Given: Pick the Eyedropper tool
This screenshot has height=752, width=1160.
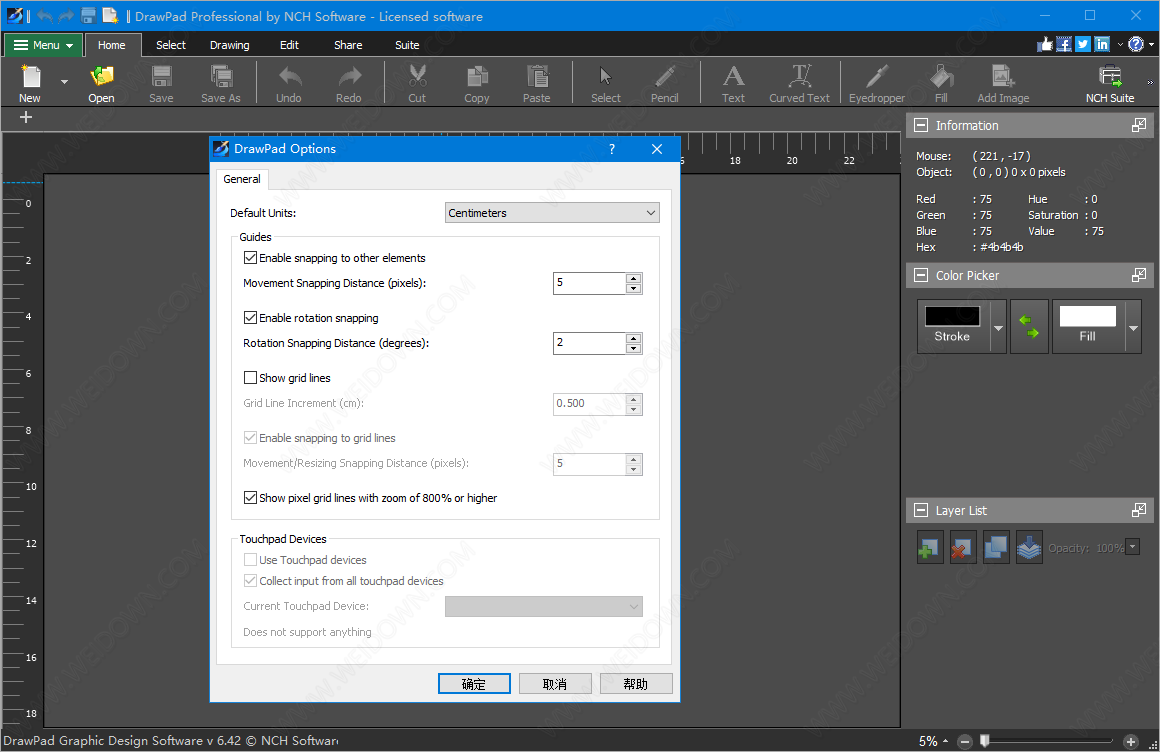Looking at the screenshot, I should [877, 76].
